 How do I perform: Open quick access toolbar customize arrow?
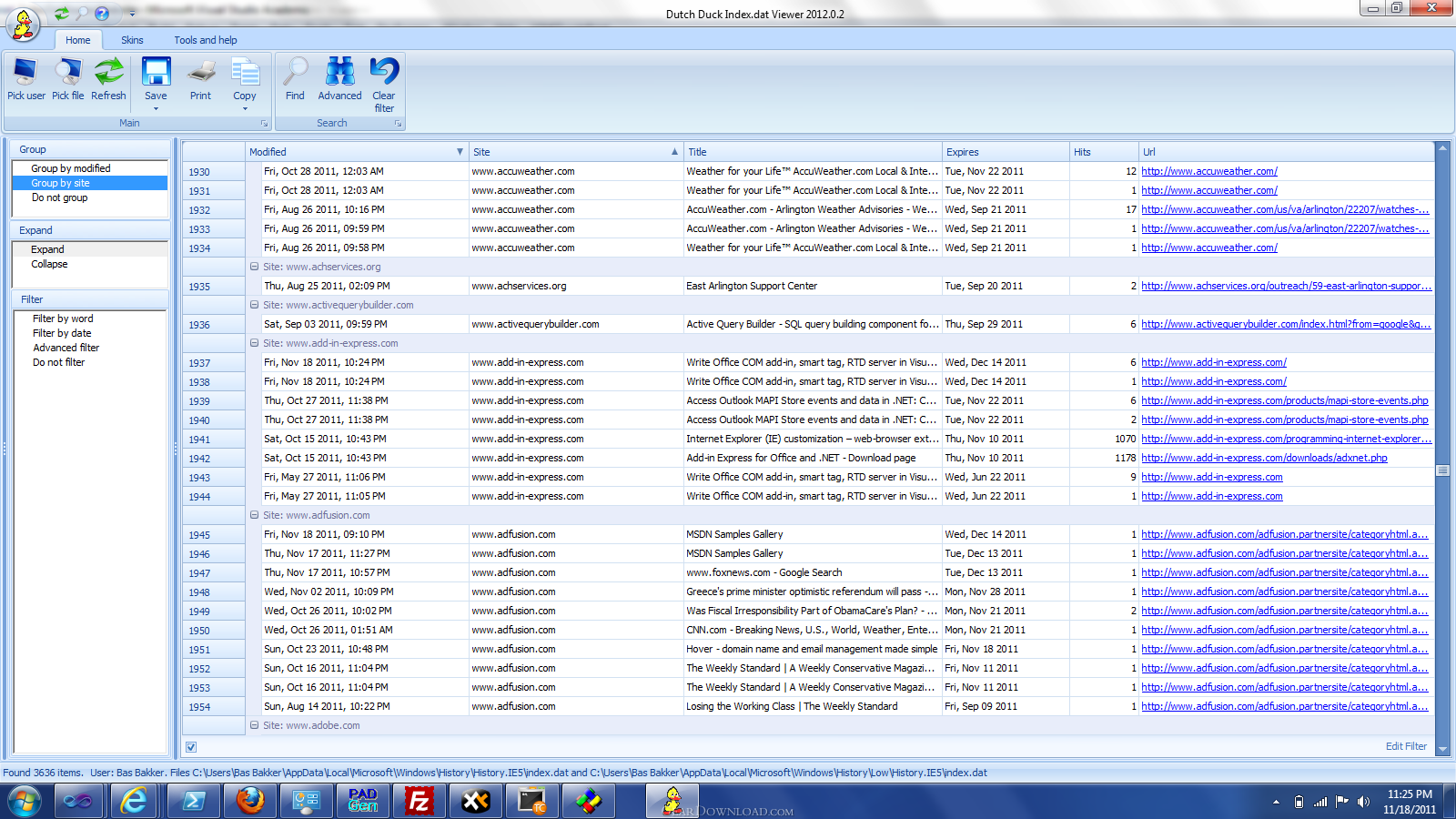tap(132, 14)
